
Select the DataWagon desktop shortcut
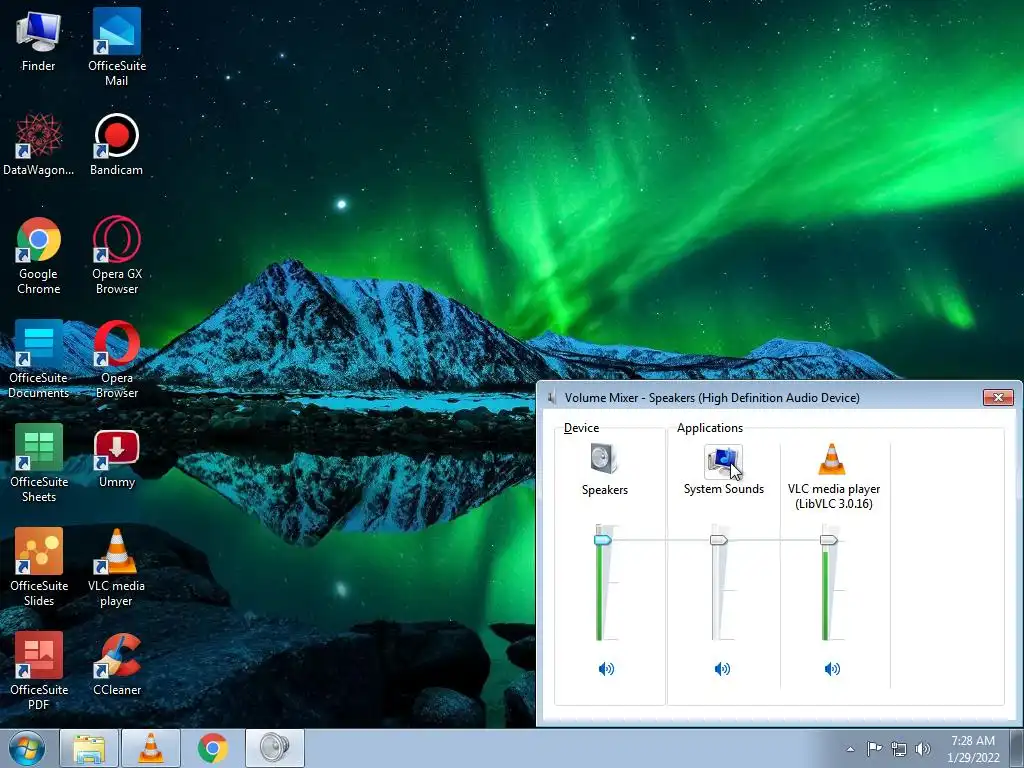[x=39, y=144]
